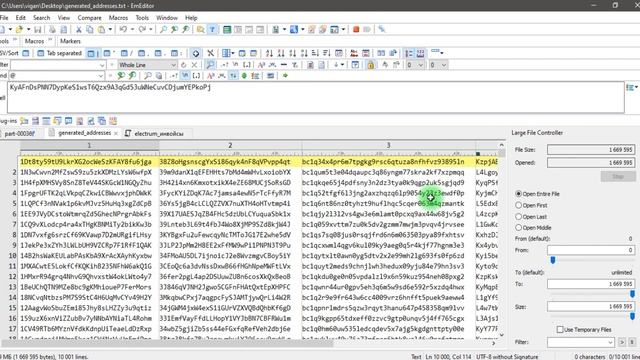Close the generated_addresses tab

[116, 133]
